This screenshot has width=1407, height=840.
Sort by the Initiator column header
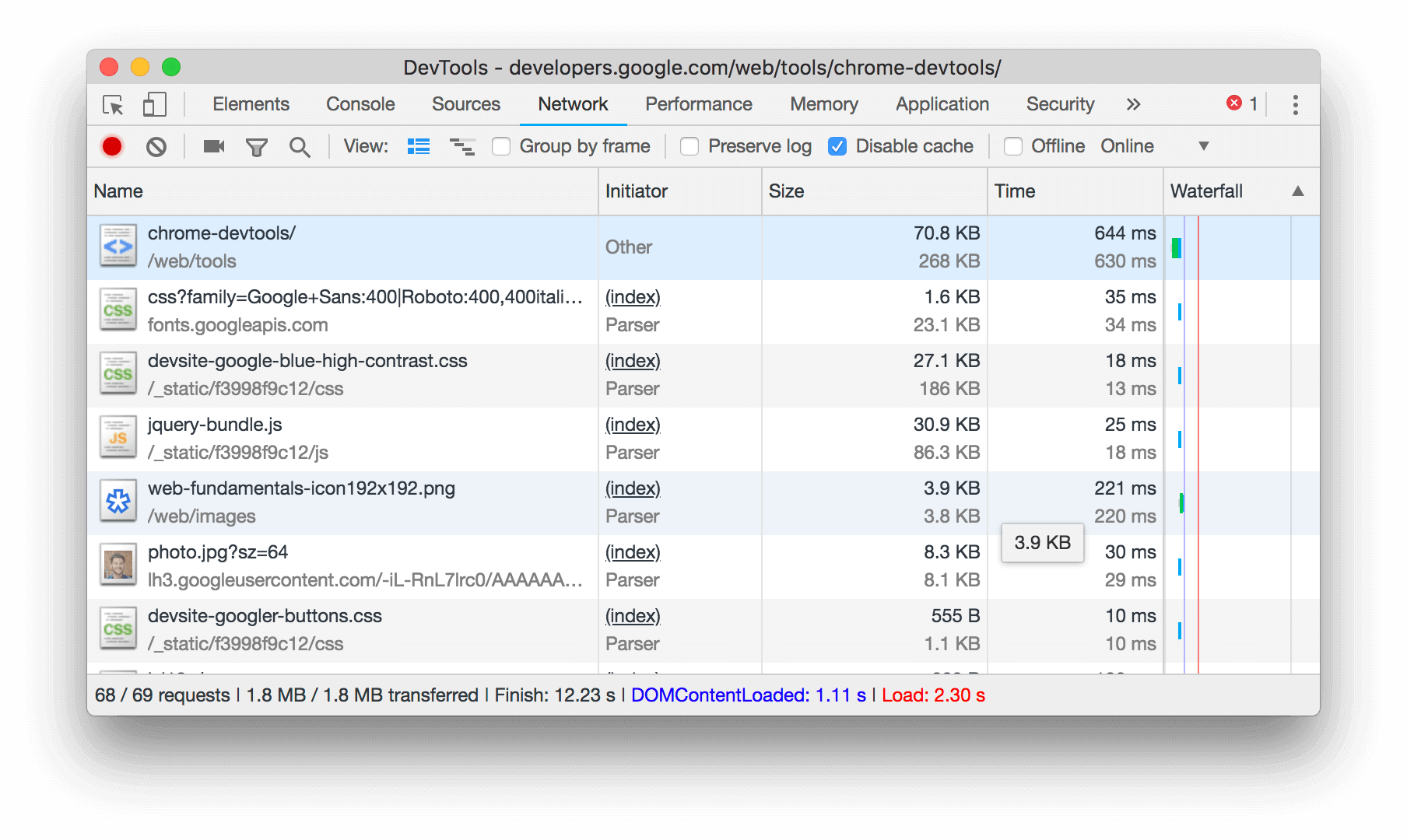[680, 191]
